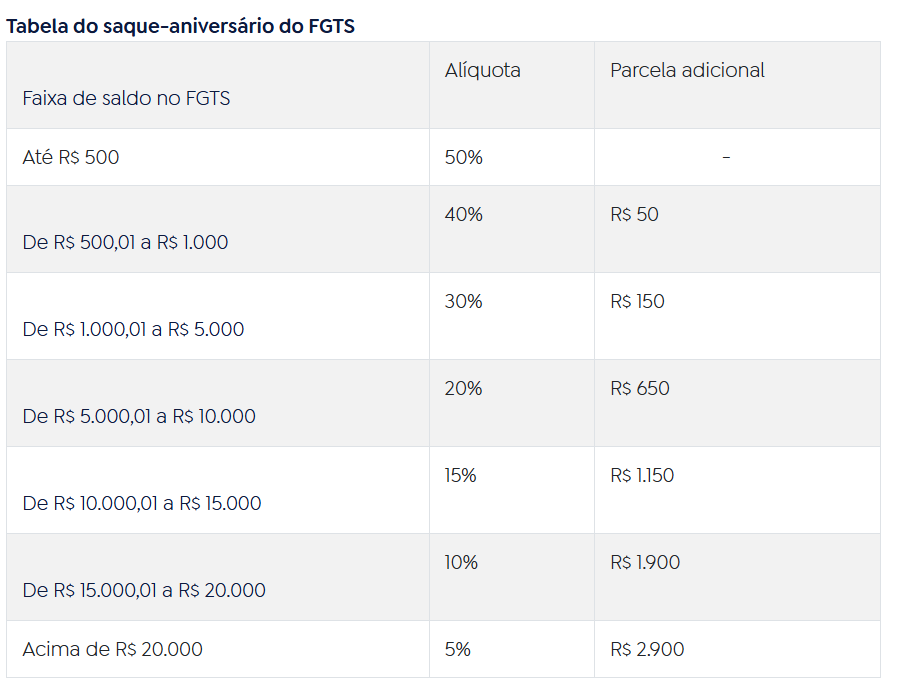Click the 'R$ 1.150' parcela adicional value

642,475
